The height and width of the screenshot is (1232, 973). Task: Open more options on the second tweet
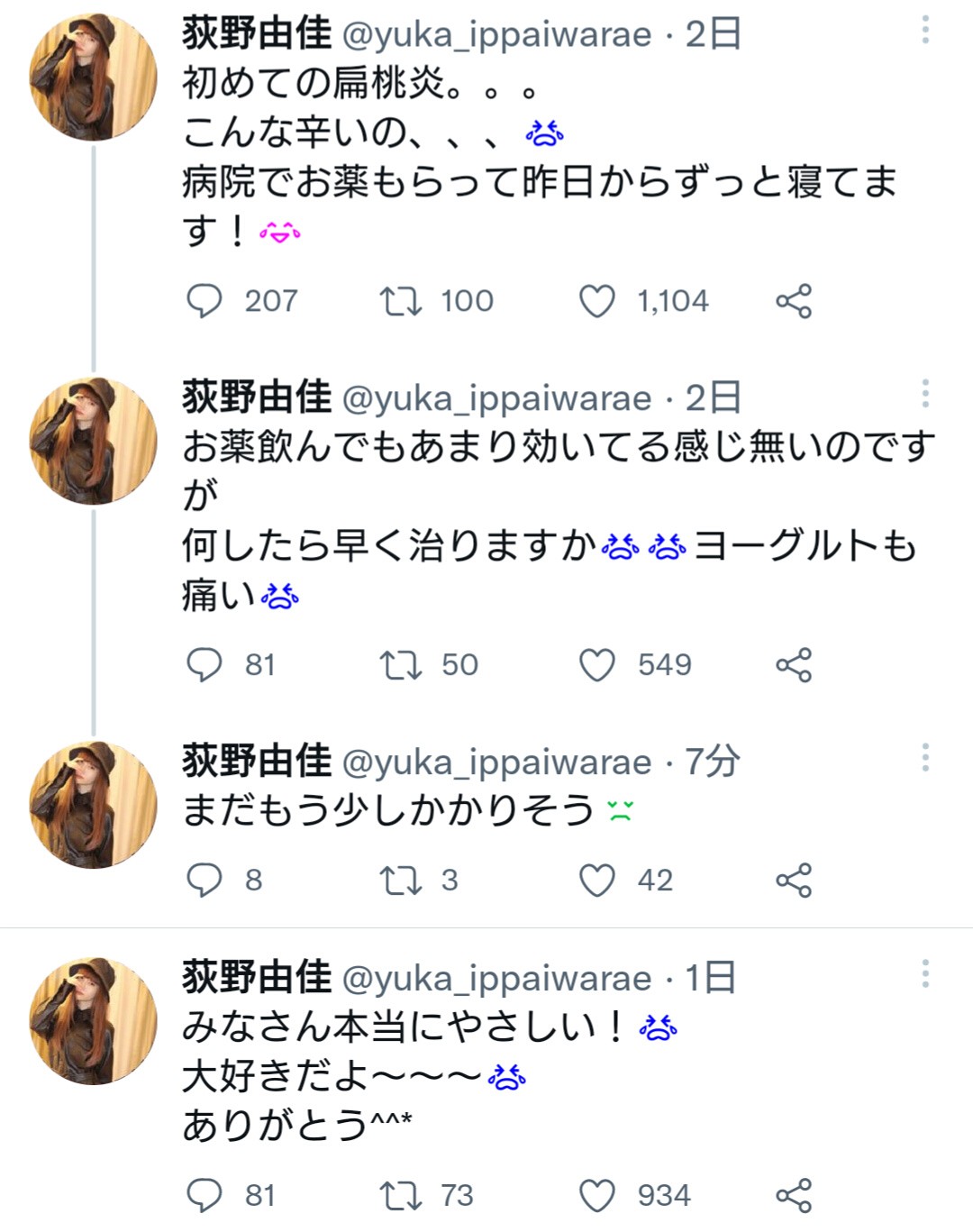coord(925,394)
